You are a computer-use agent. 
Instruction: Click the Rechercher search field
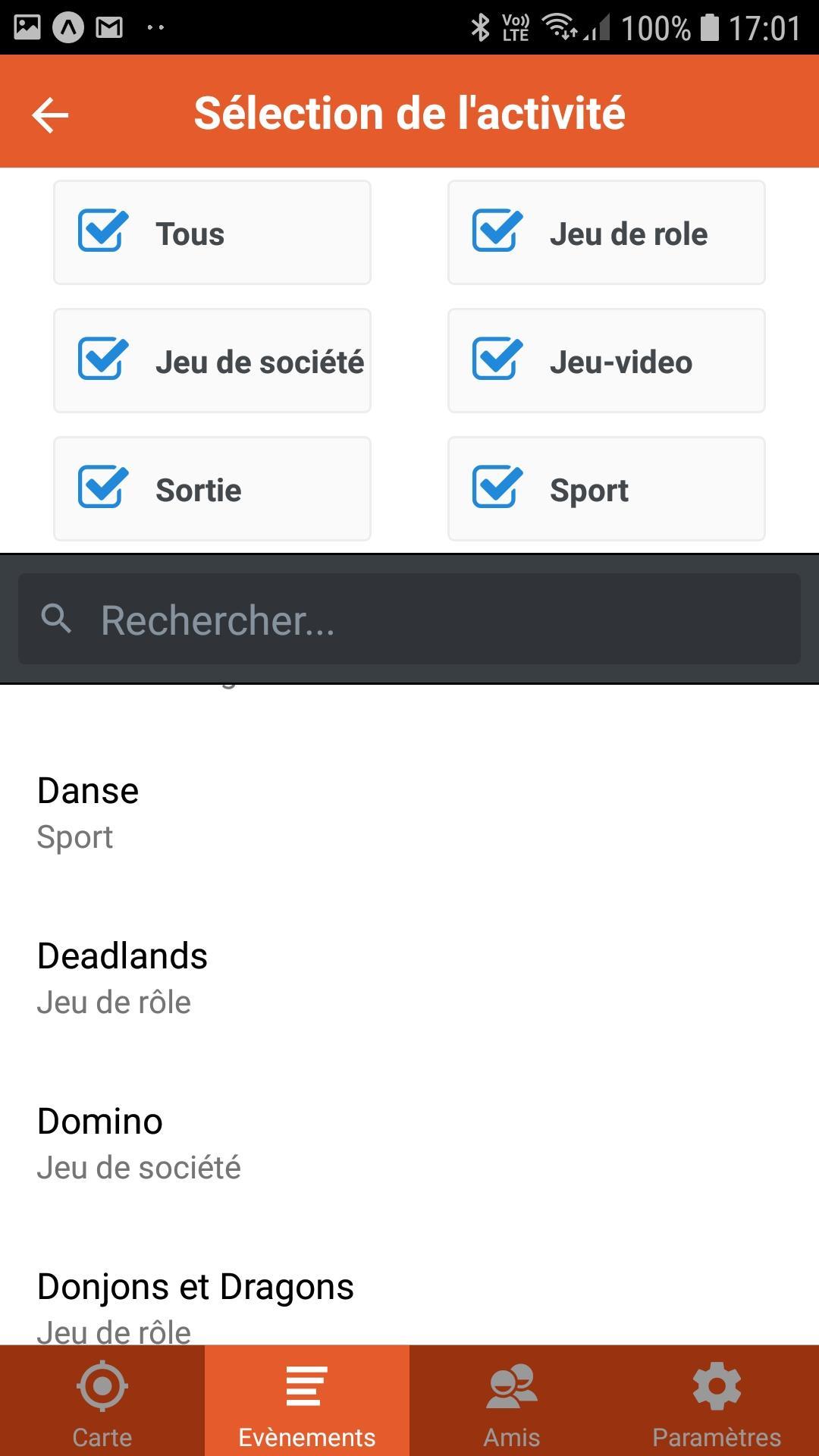tap(440, 620)
